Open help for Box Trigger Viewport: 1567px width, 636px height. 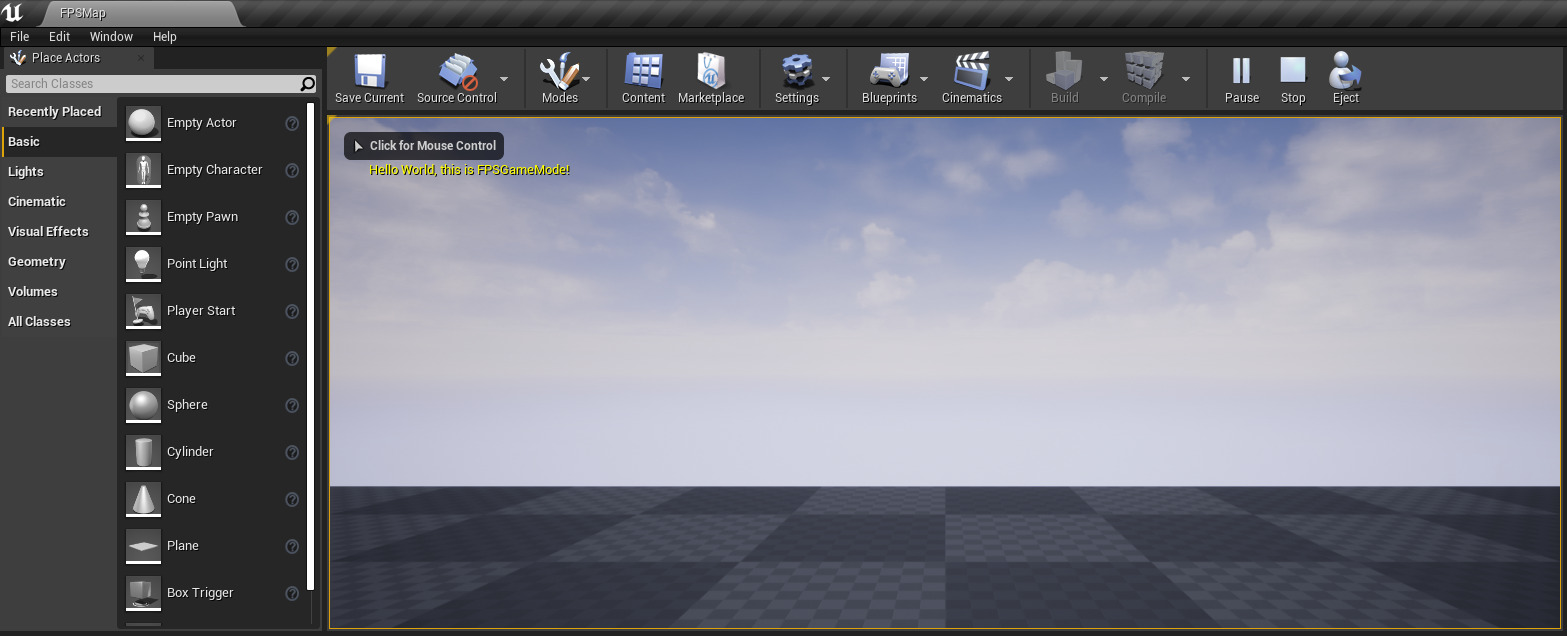[292, 593]
